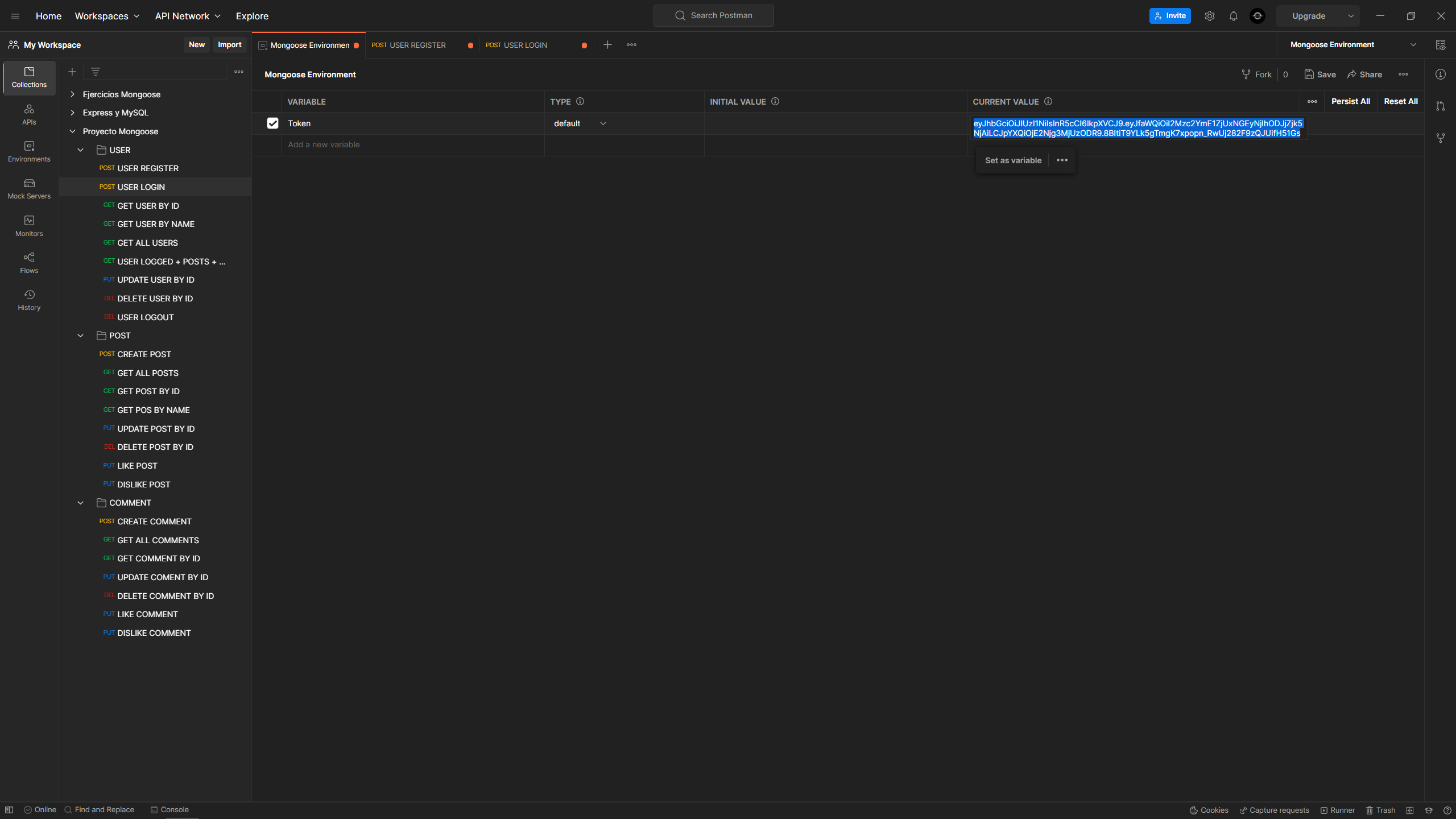1456x819 pixels.
Task: Click the Persist All button
Action: click(1351, 101)
